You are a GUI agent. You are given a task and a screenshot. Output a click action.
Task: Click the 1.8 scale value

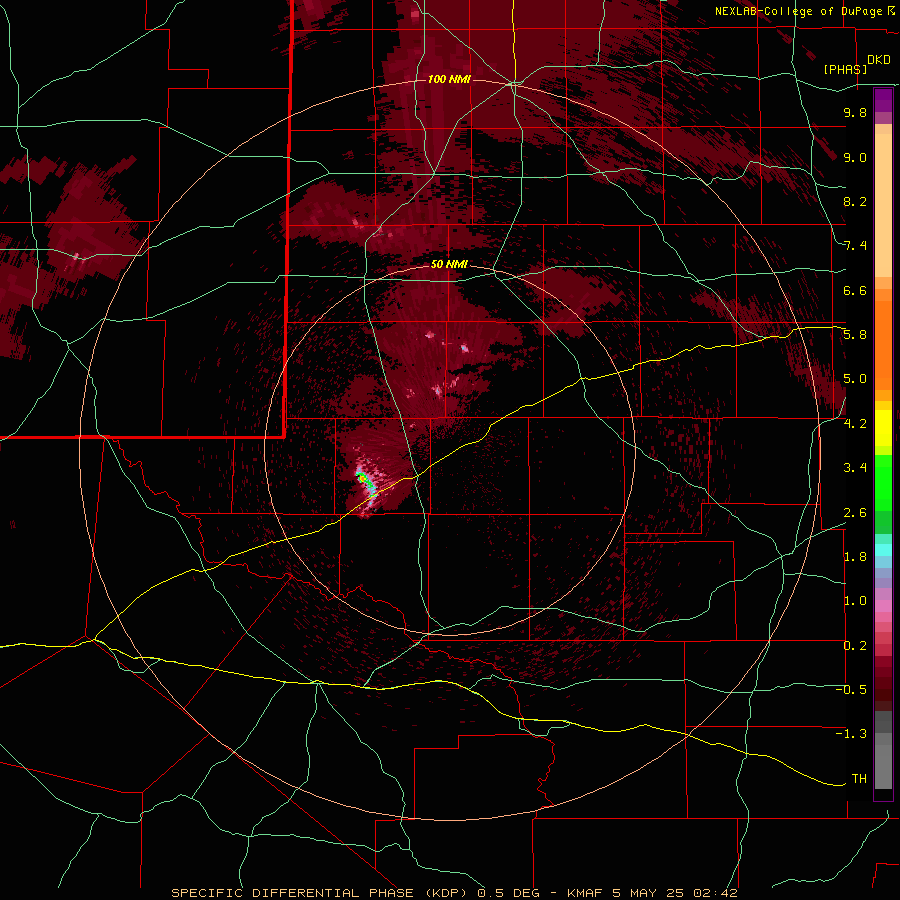coord(855,557)
